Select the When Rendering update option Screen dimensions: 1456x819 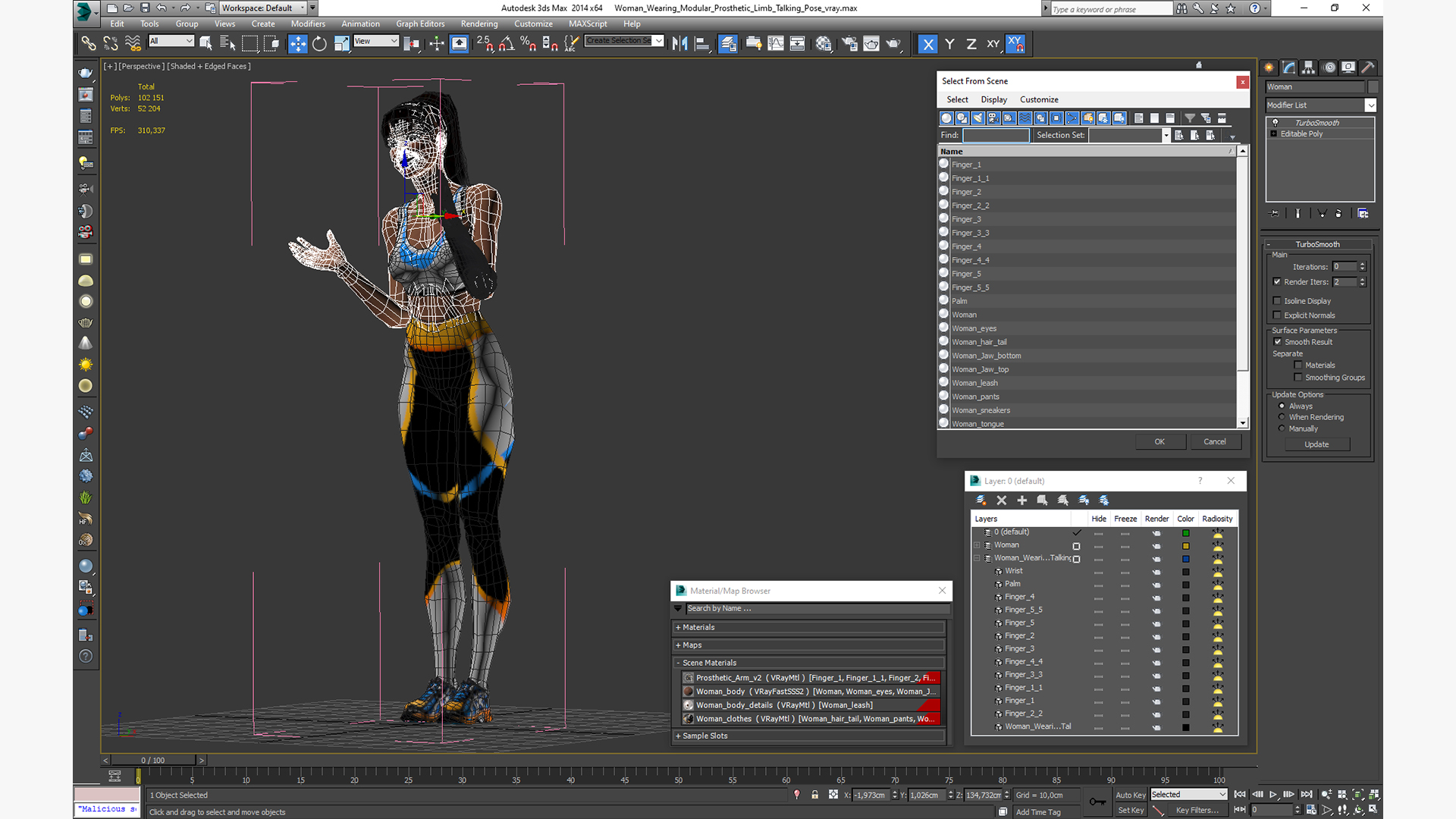pos(1282,417)
